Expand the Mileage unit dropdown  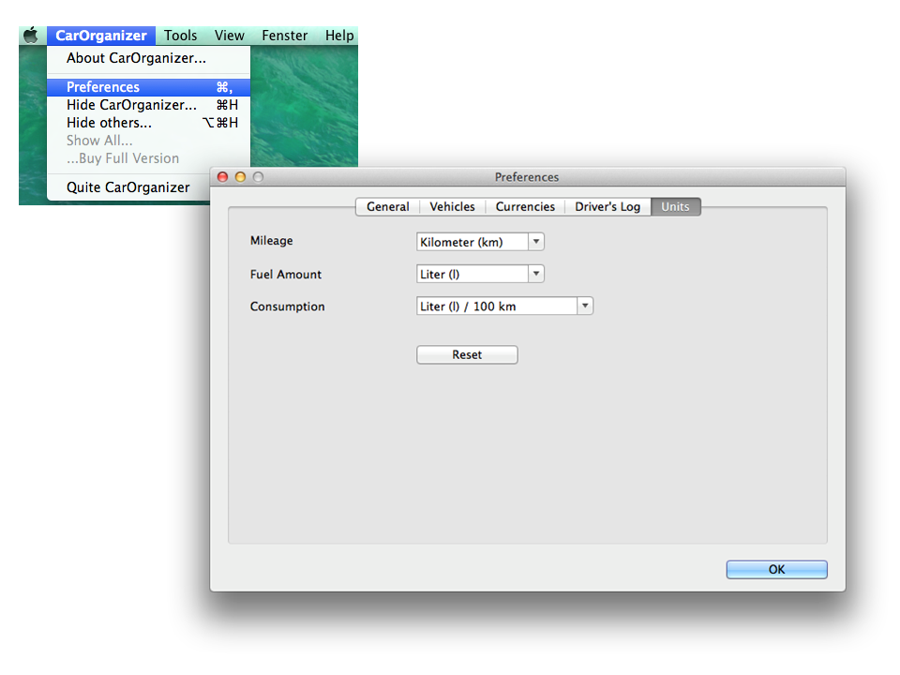(480, 242)
